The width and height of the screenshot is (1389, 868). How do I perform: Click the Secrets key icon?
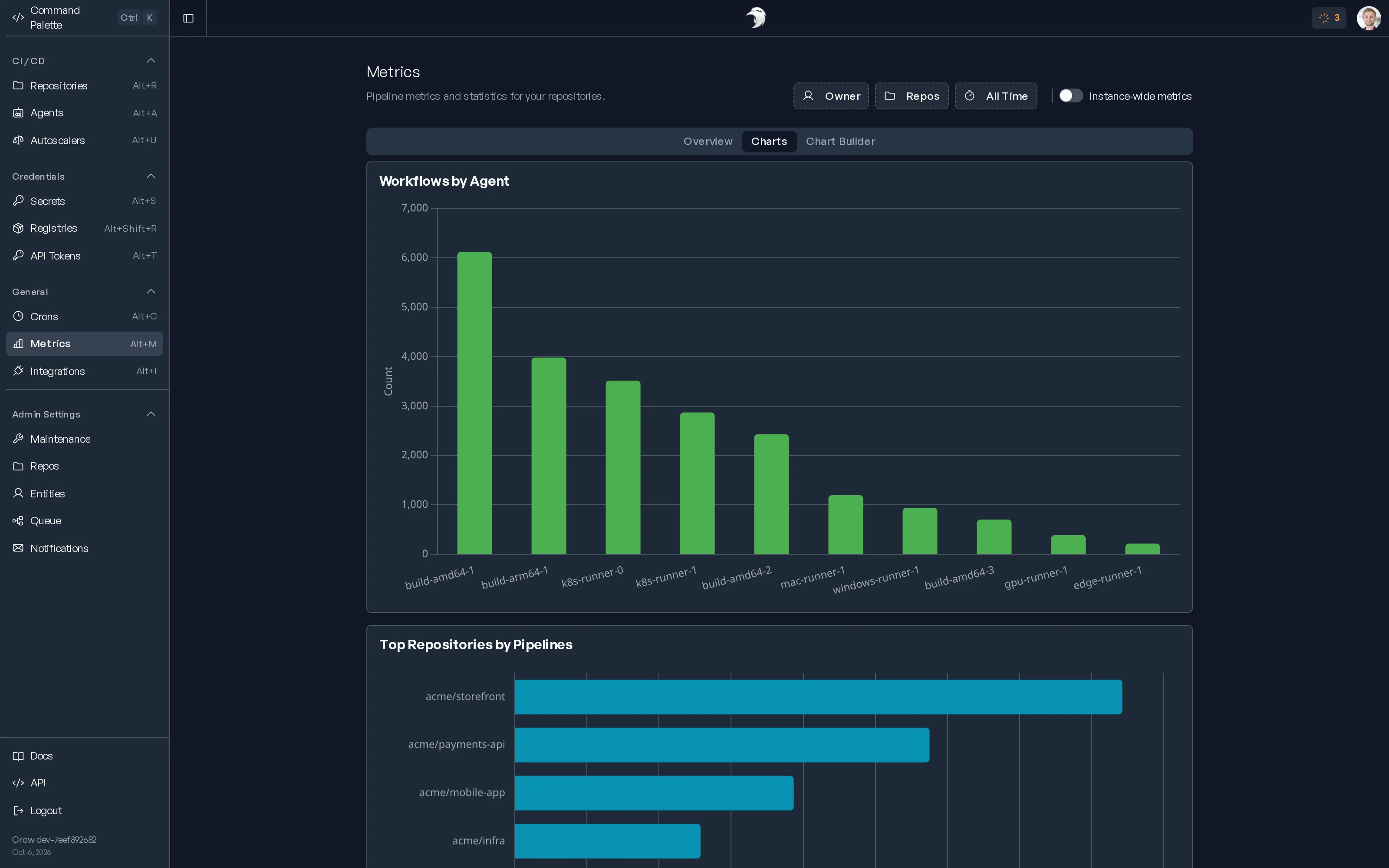click(x=18, y=201)
